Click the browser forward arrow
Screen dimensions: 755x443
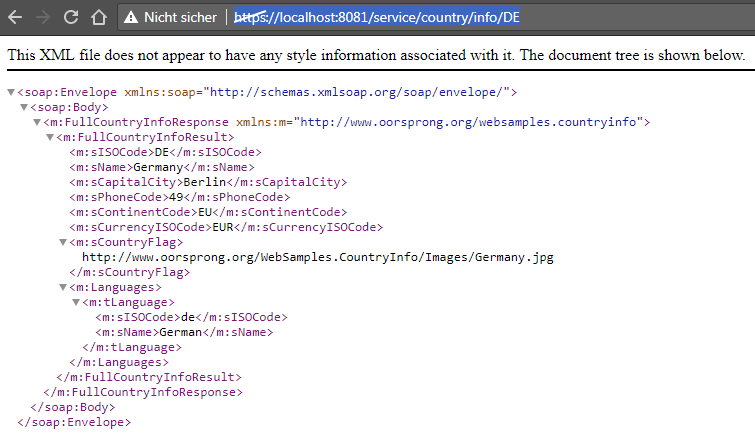42,17
